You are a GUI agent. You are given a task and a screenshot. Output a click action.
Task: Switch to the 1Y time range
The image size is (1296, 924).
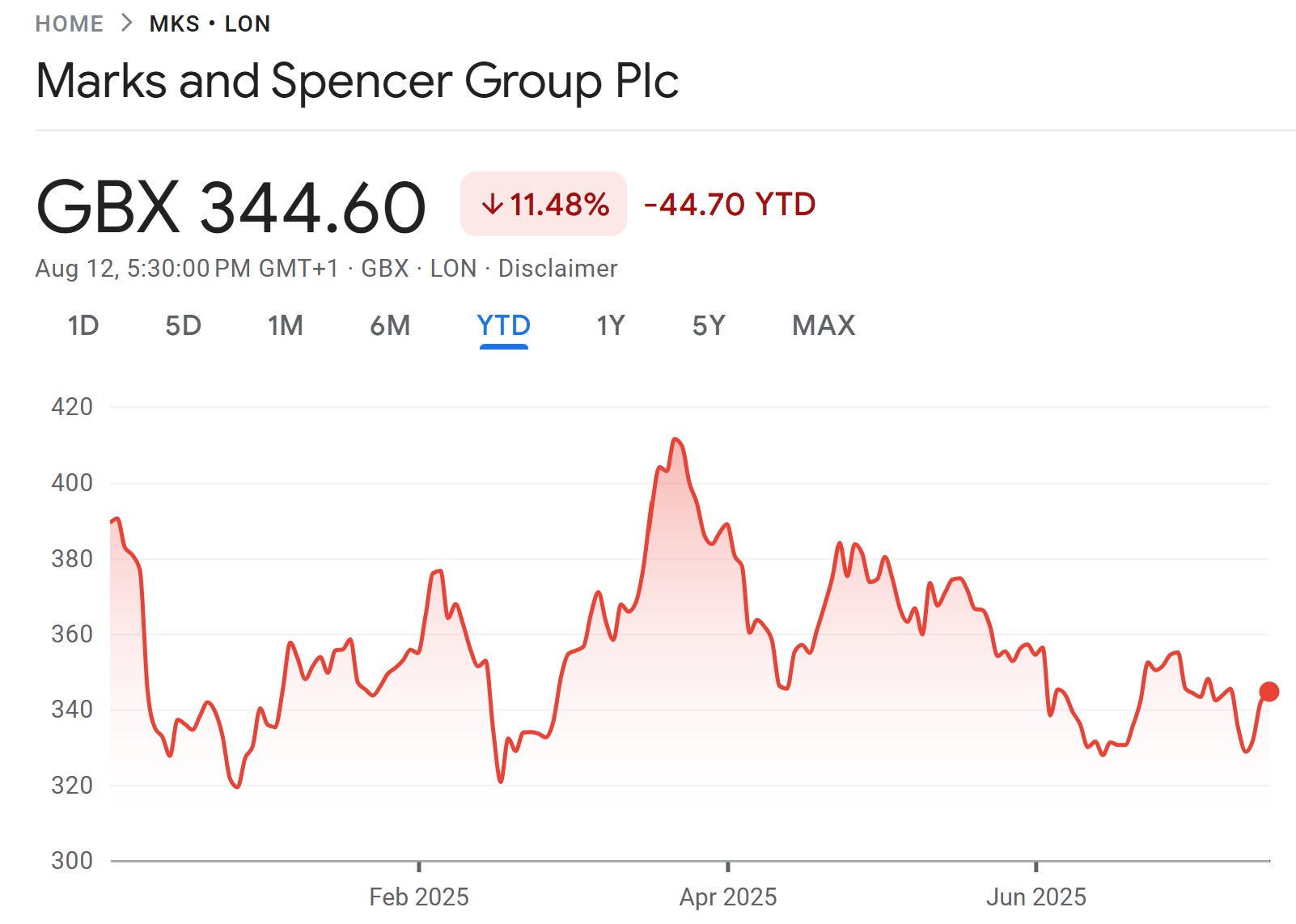point(611,326)
